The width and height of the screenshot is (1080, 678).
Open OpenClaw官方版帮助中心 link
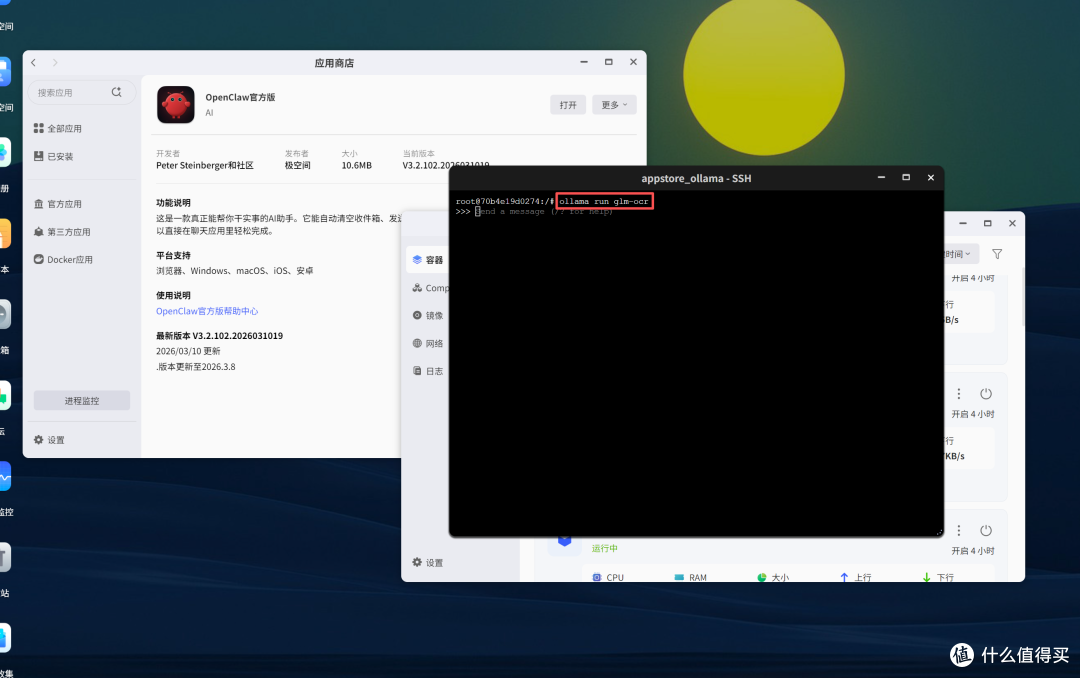[x=207, y=311]
